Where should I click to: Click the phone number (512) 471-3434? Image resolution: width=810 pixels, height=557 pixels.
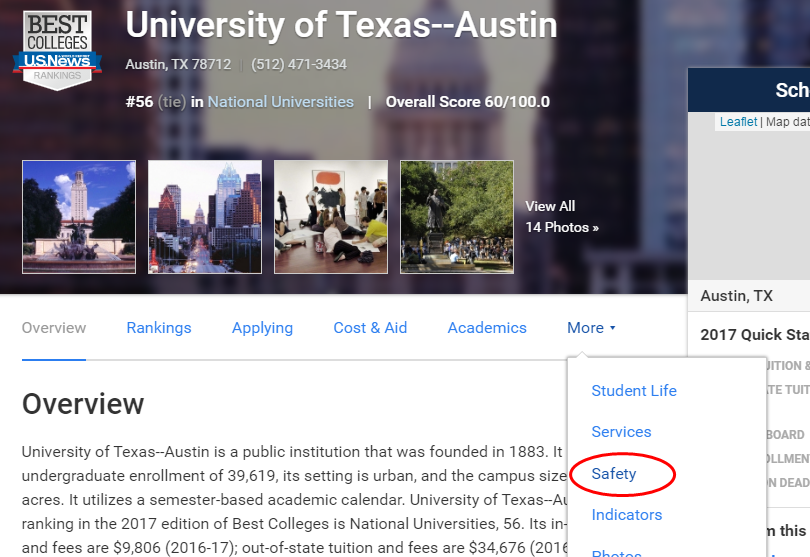[299, 65]
